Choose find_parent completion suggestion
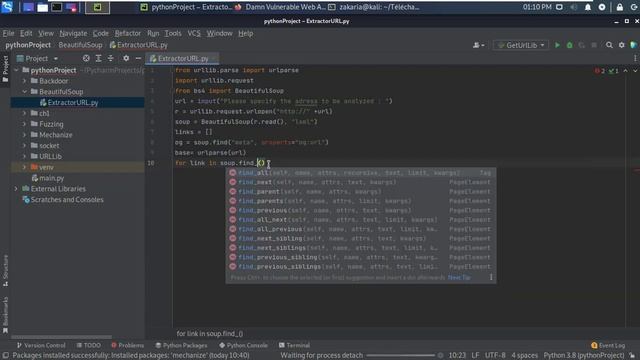640x360 pixels. [x=361, y=191]
